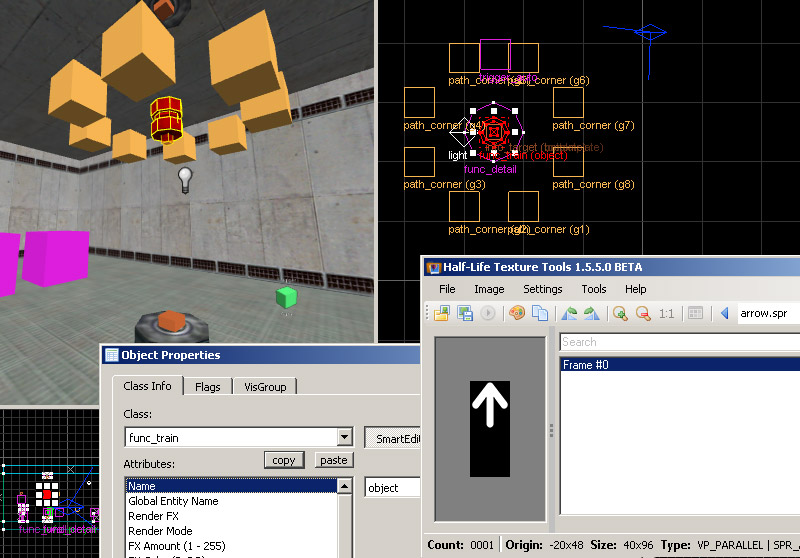
Task: Switch to the VisGroup tab
Action: coord(265,387)
